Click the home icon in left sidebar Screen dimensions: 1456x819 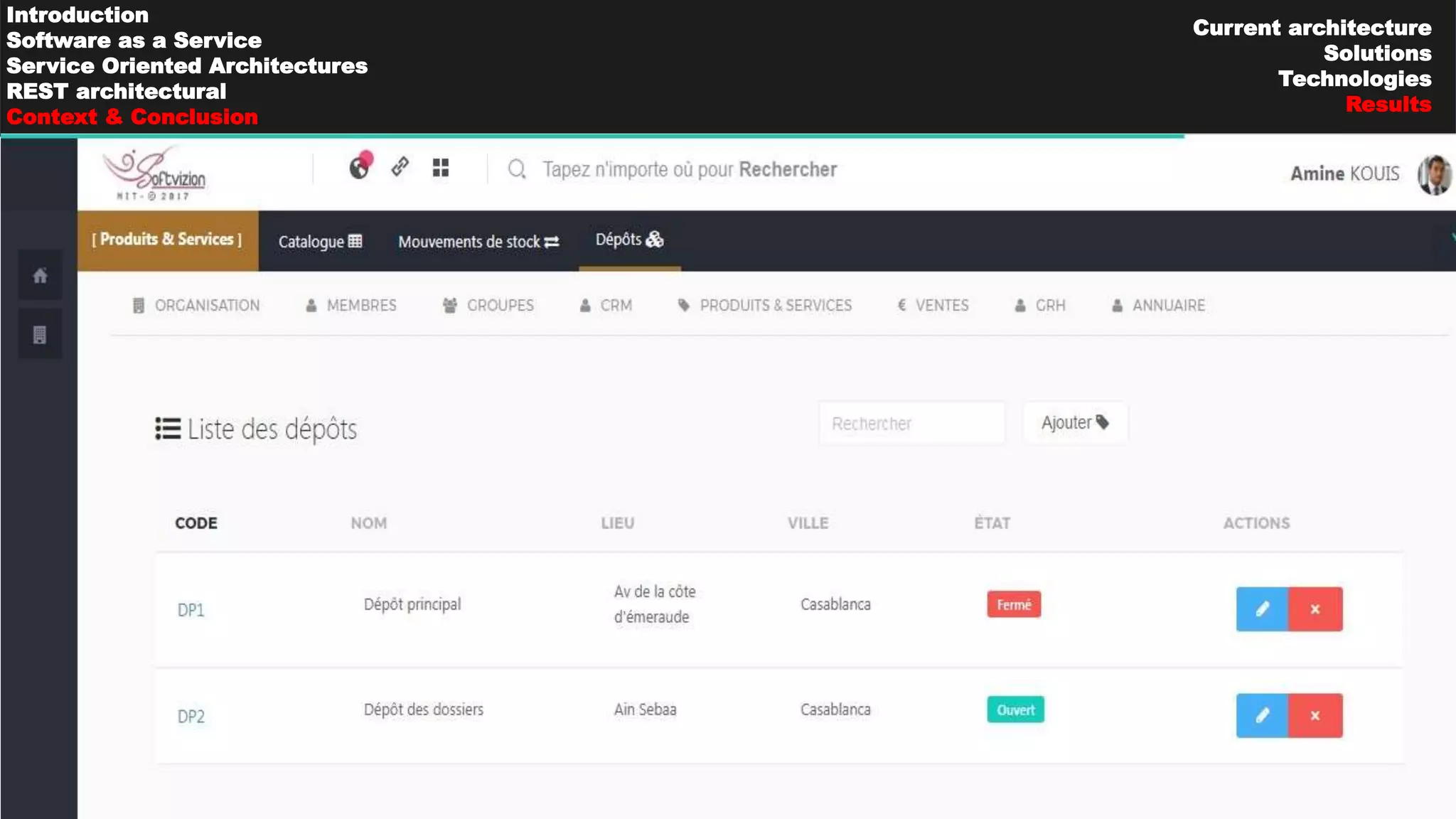[40, 276]
